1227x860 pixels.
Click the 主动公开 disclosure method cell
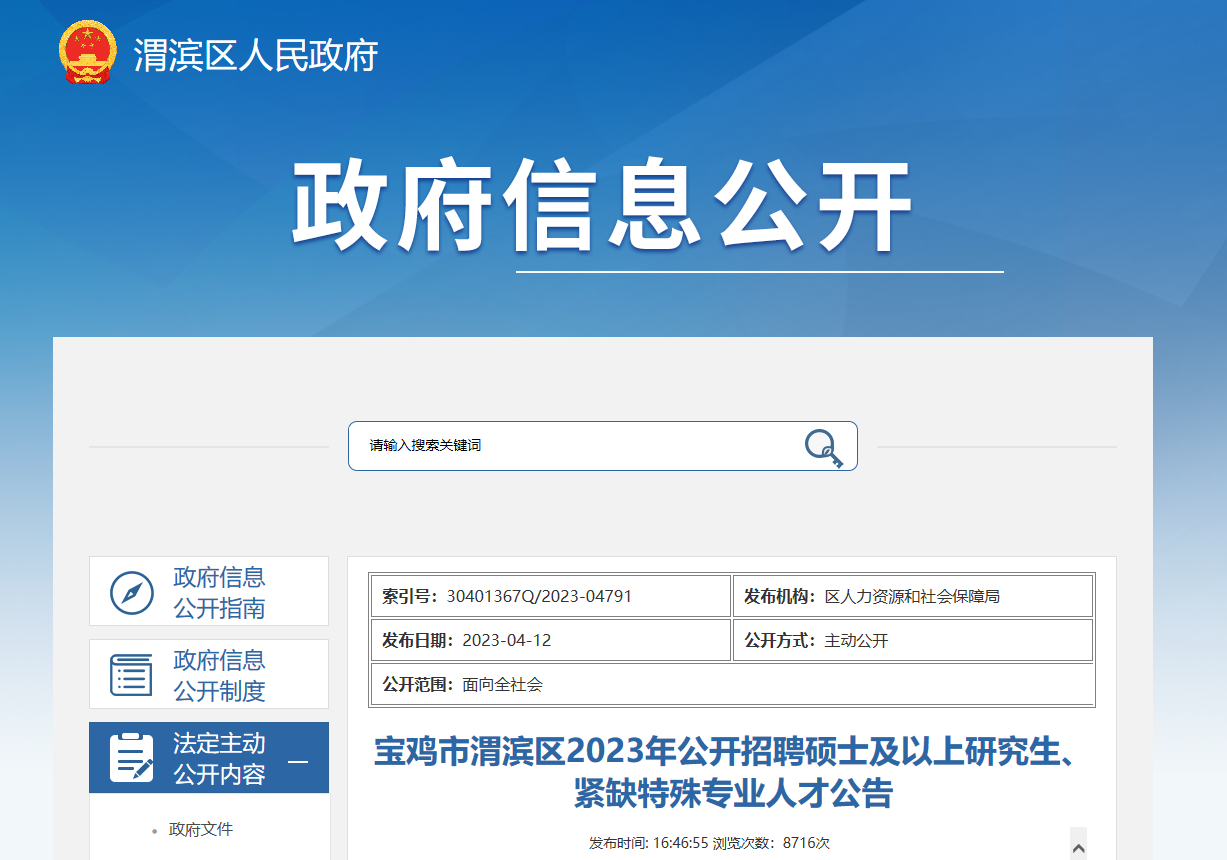855,640
